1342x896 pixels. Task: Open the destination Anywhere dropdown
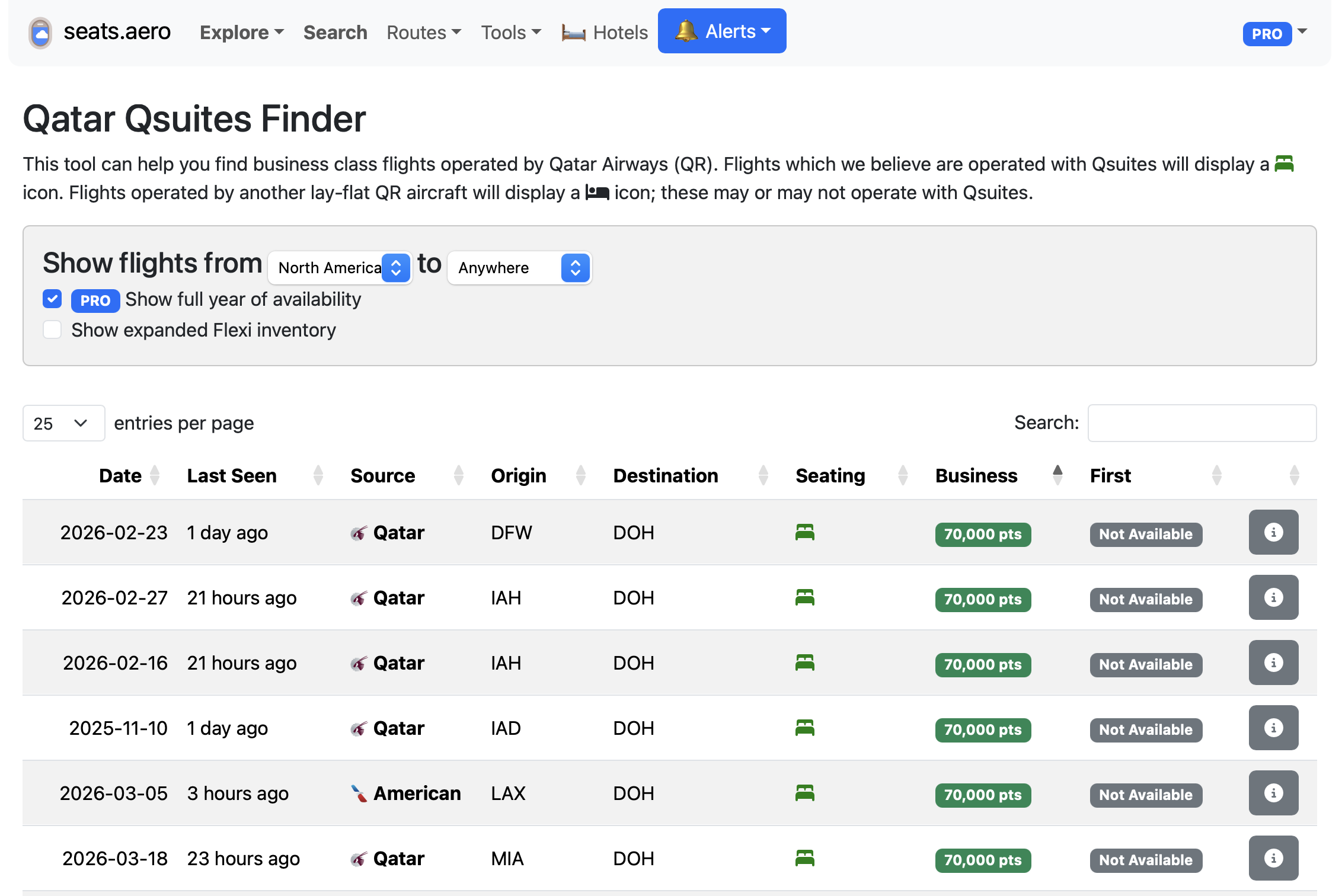pos(519,268)
